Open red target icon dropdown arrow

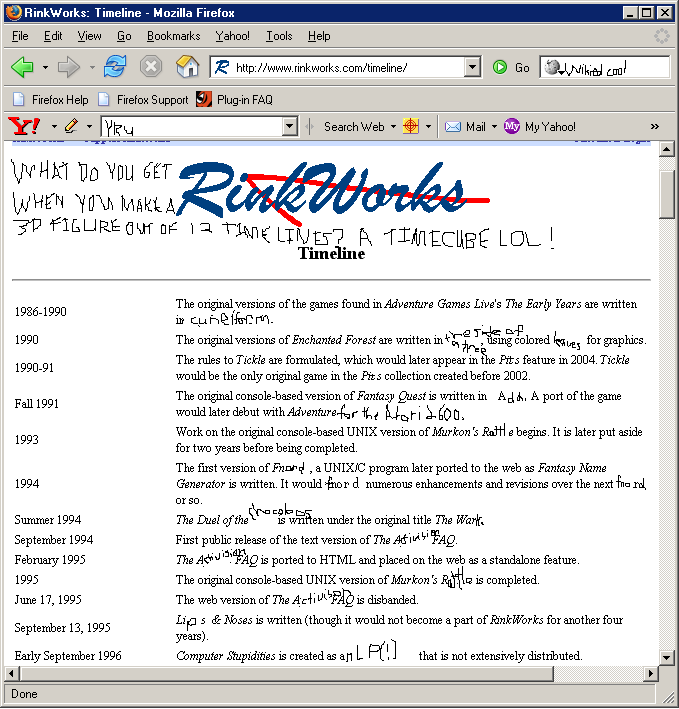click(428, 127)
